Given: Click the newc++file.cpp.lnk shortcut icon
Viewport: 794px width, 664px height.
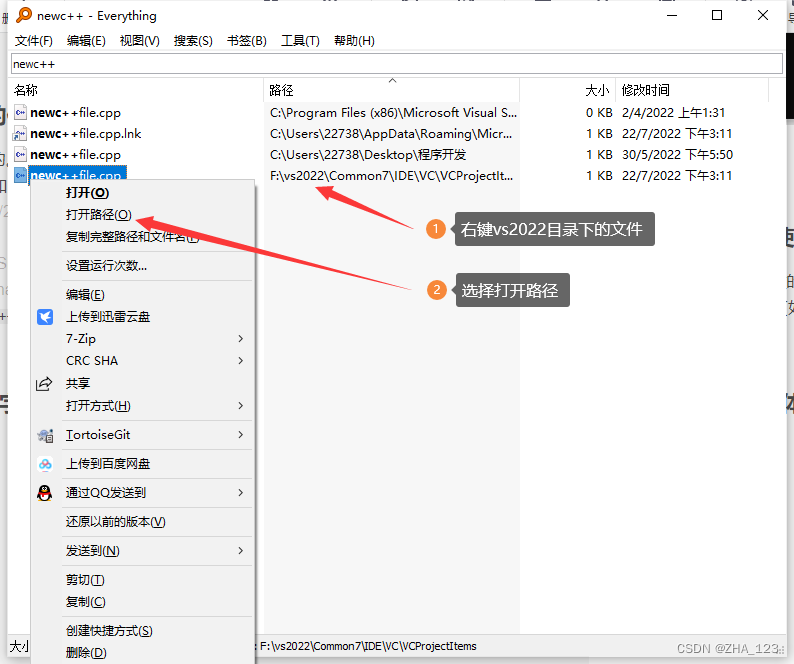Looking at the screenshot, I should pyautogui.click(x=20, y=134).
